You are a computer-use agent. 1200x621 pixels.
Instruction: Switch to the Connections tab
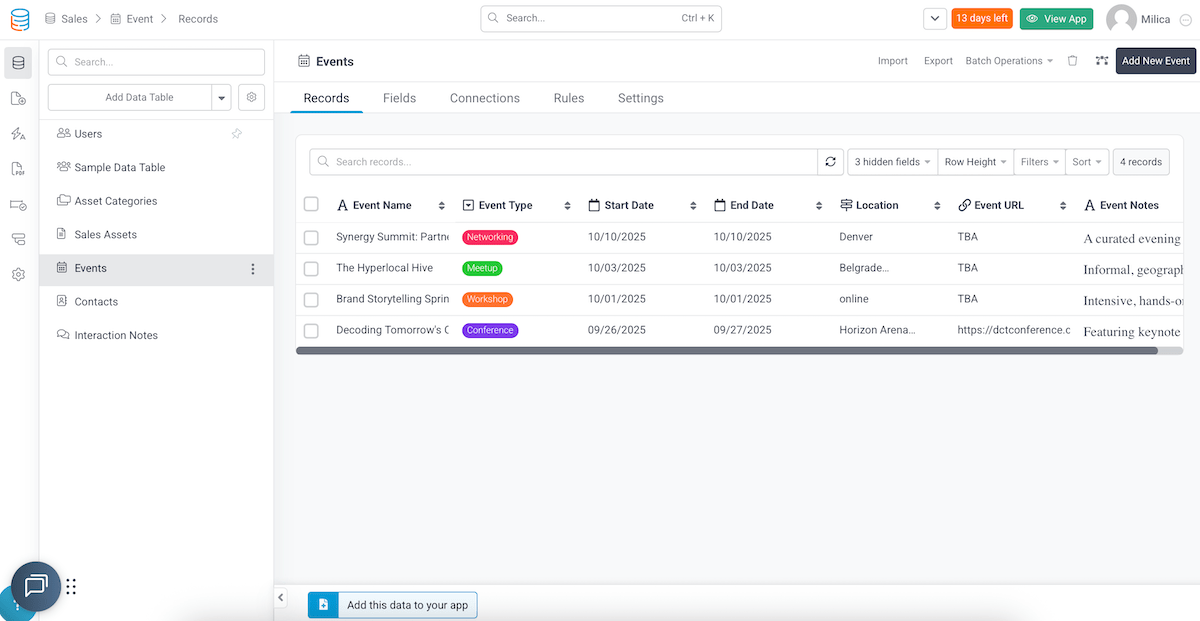pos(484,97)
